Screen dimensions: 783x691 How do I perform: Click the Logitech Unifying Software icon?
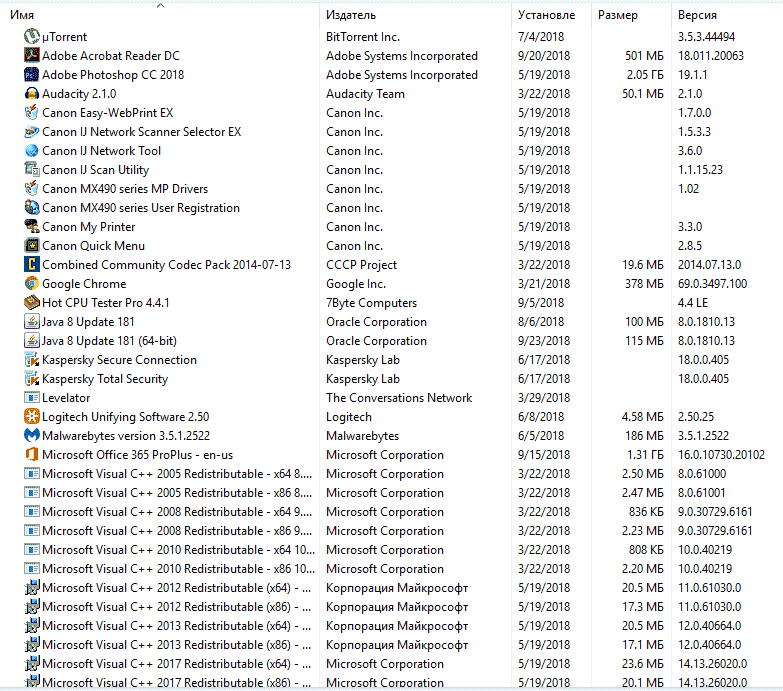(31, 416)
